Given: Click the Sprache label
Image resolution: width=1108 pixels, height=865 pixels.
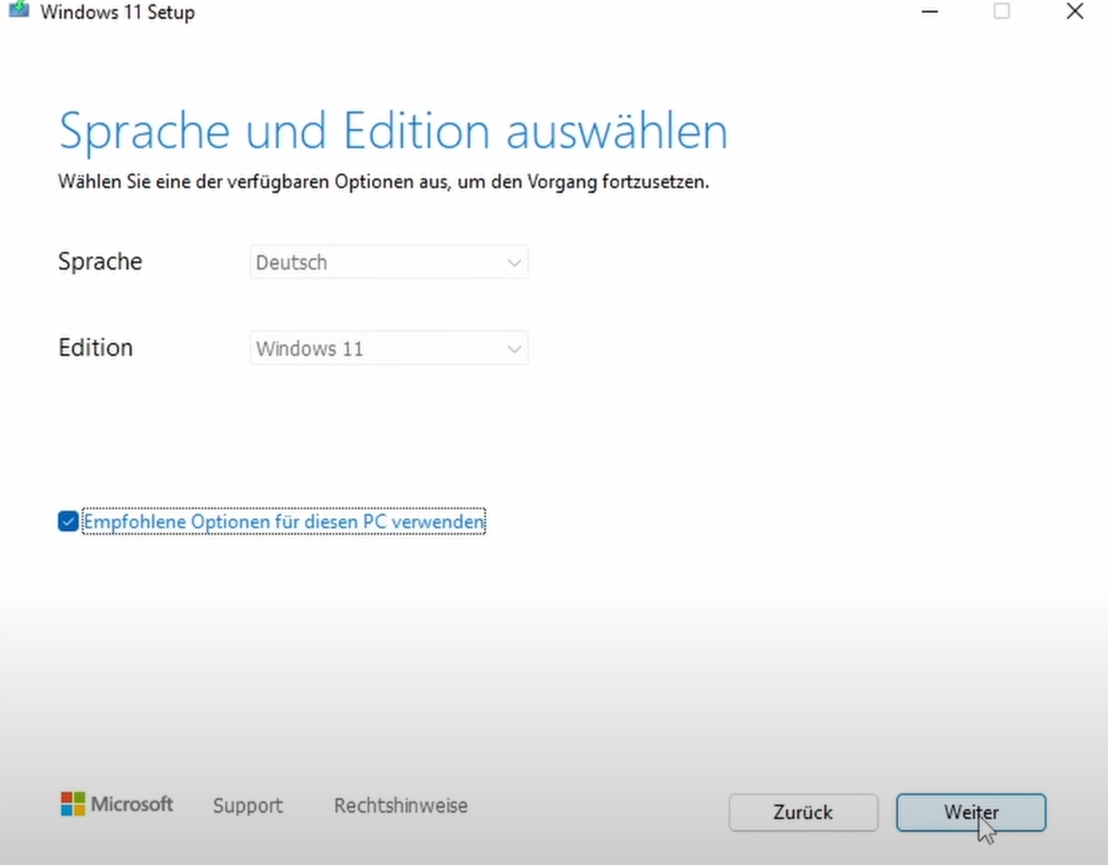Looking at the screenshot, I should point(100,262).
